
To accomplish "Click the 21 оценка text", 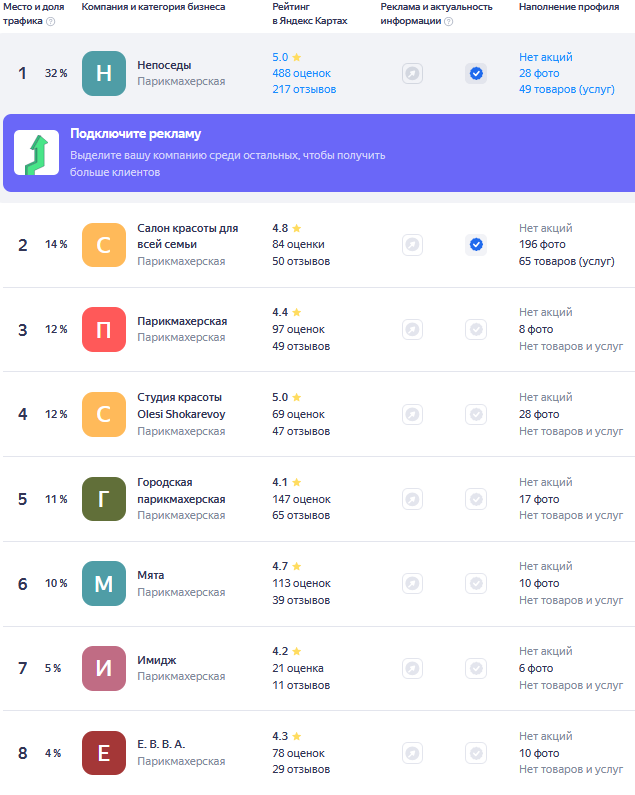I will (298, 669).
